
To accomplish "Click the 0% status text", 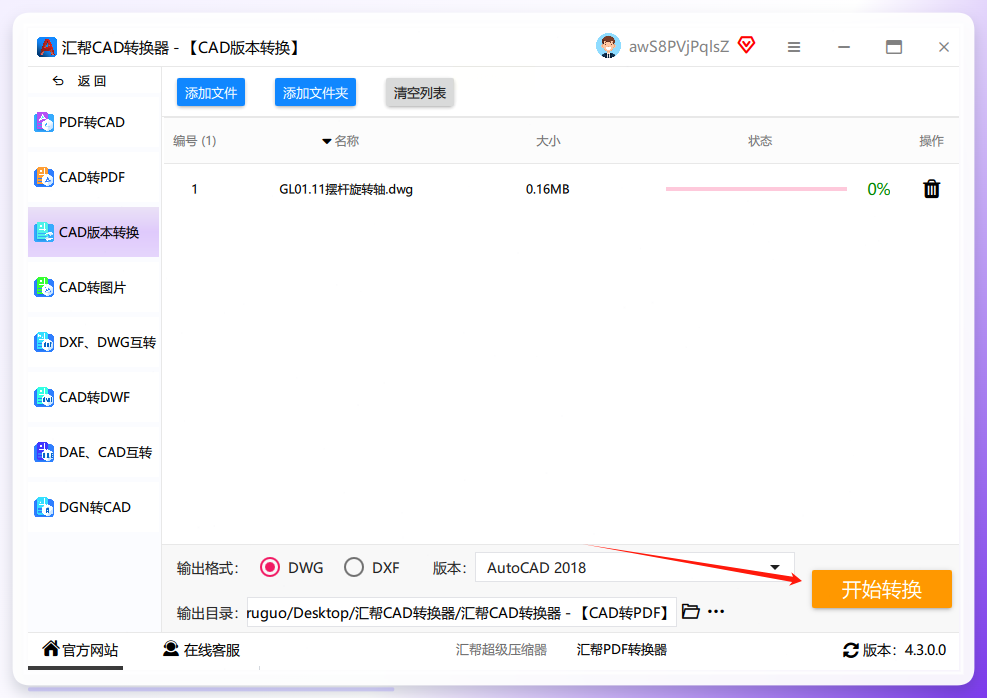I will pos(879,189).
